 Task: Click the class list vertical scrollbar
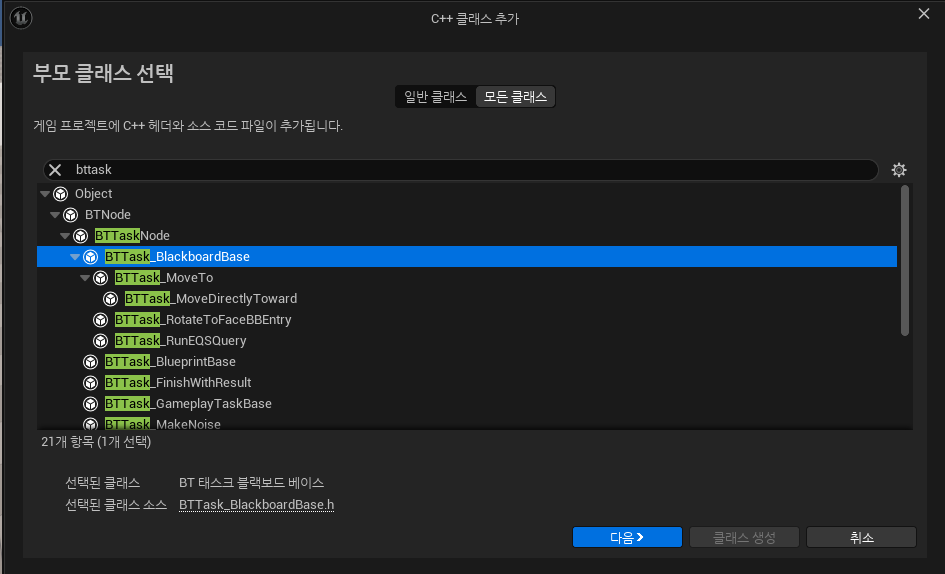click(x=905, y=260)
